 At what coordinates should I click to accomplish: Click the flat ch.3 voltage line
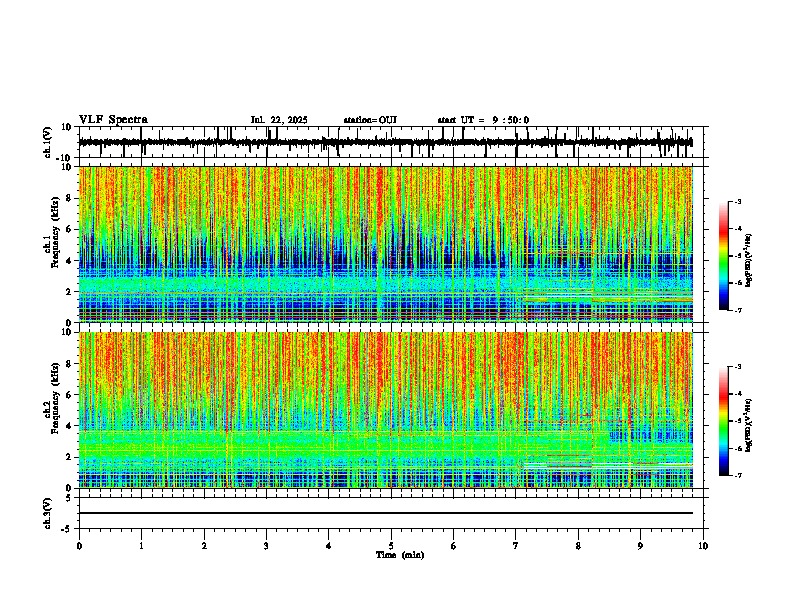386,513
